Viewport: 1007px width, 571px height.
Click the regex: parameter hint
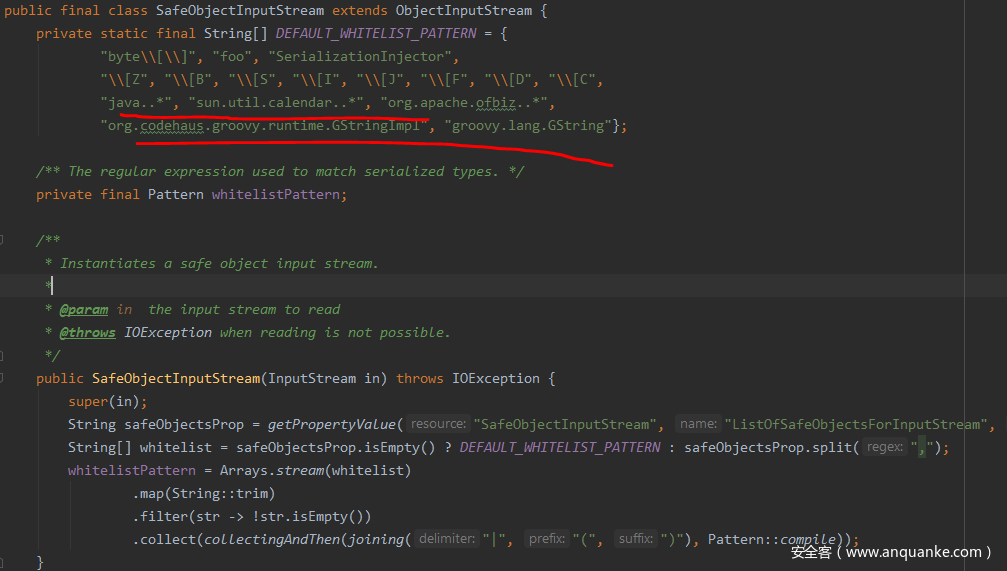click(885, 447)
